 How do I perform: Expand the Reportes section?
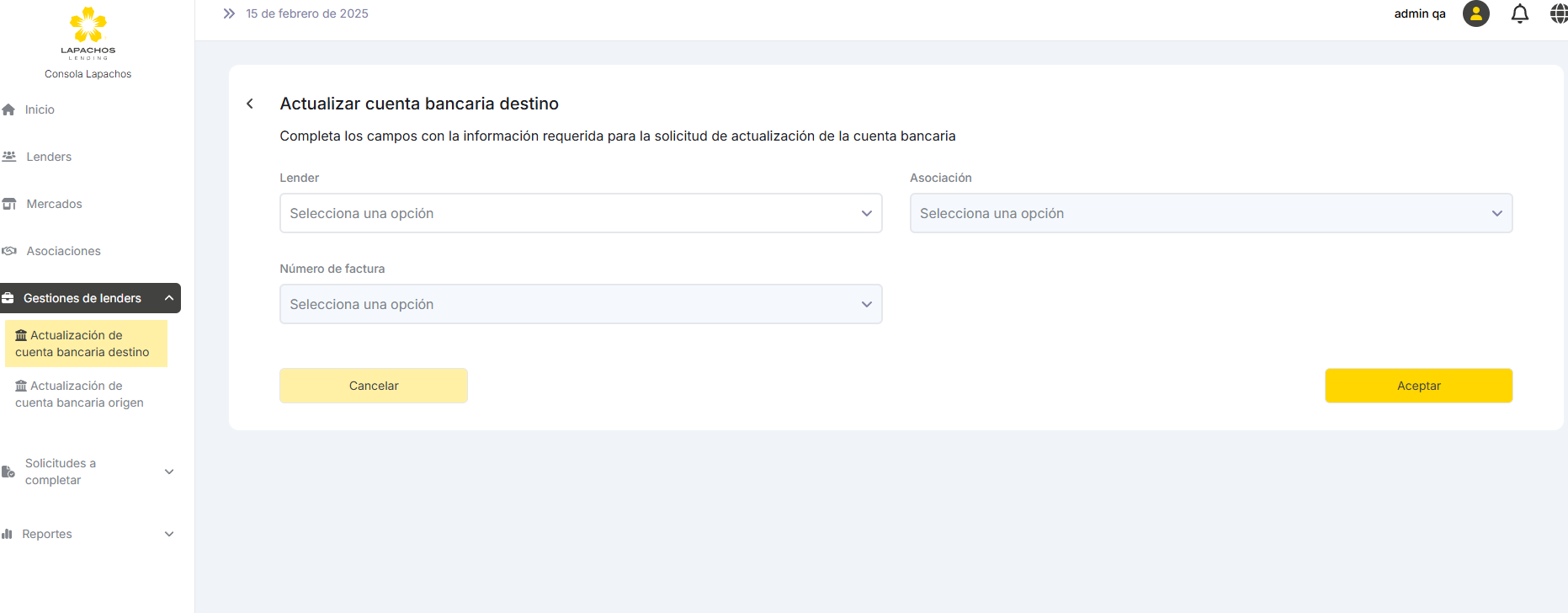pyautogui.click(x=169, y=534)
